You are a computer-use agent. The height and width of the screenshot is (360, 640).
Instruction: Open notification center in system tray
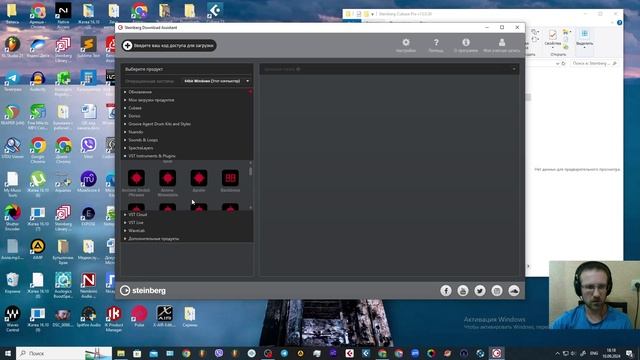click(x=629, y=353)
